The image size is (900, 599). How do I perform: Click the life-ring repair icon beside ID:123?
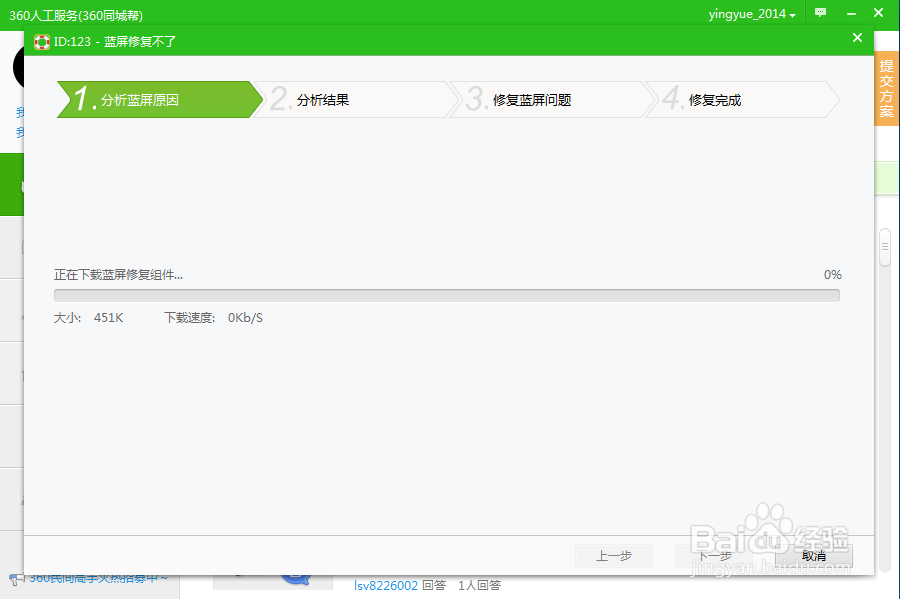pos(42,41)
